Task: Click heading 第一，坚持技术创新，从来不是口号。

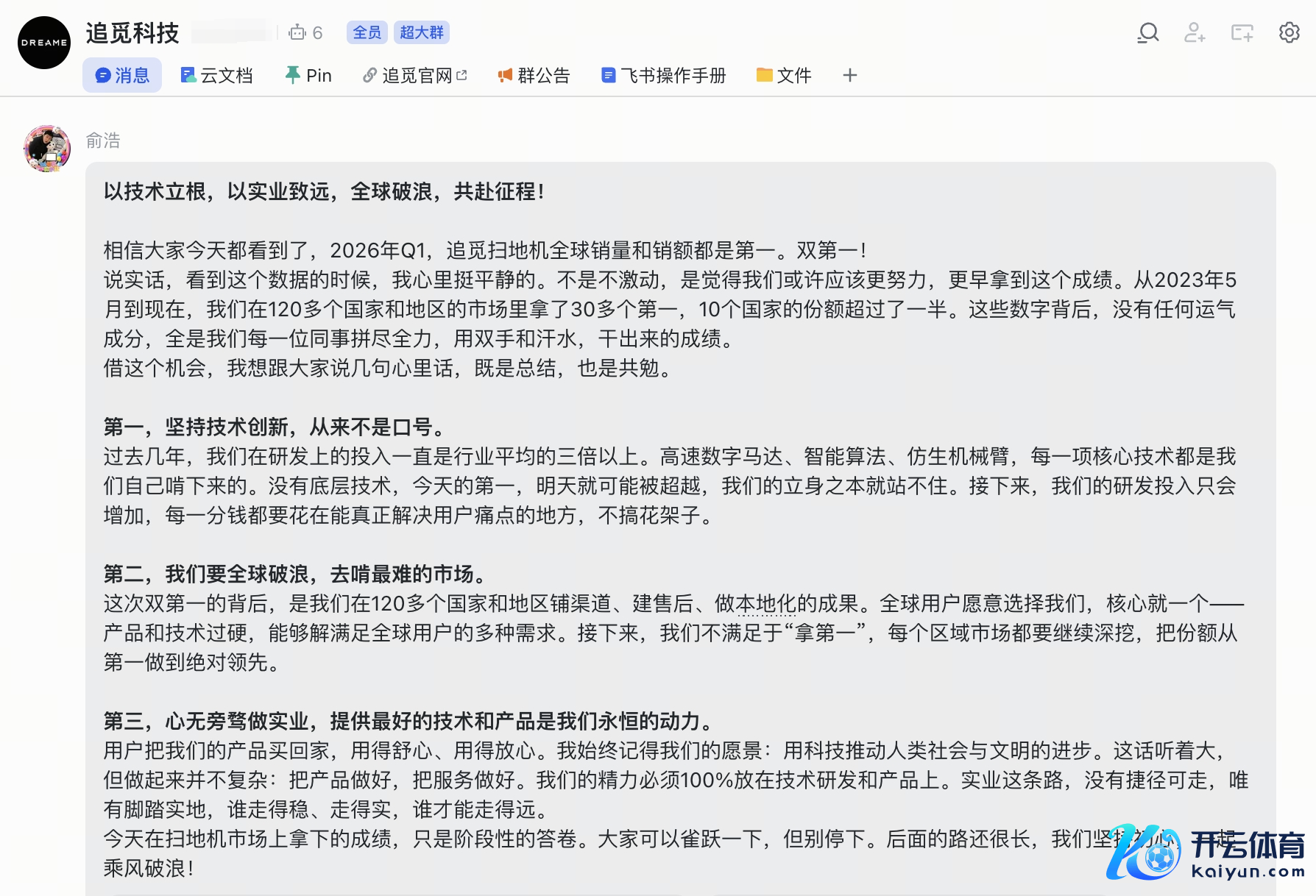Action: pyautogui.click(x=275, y=427)
